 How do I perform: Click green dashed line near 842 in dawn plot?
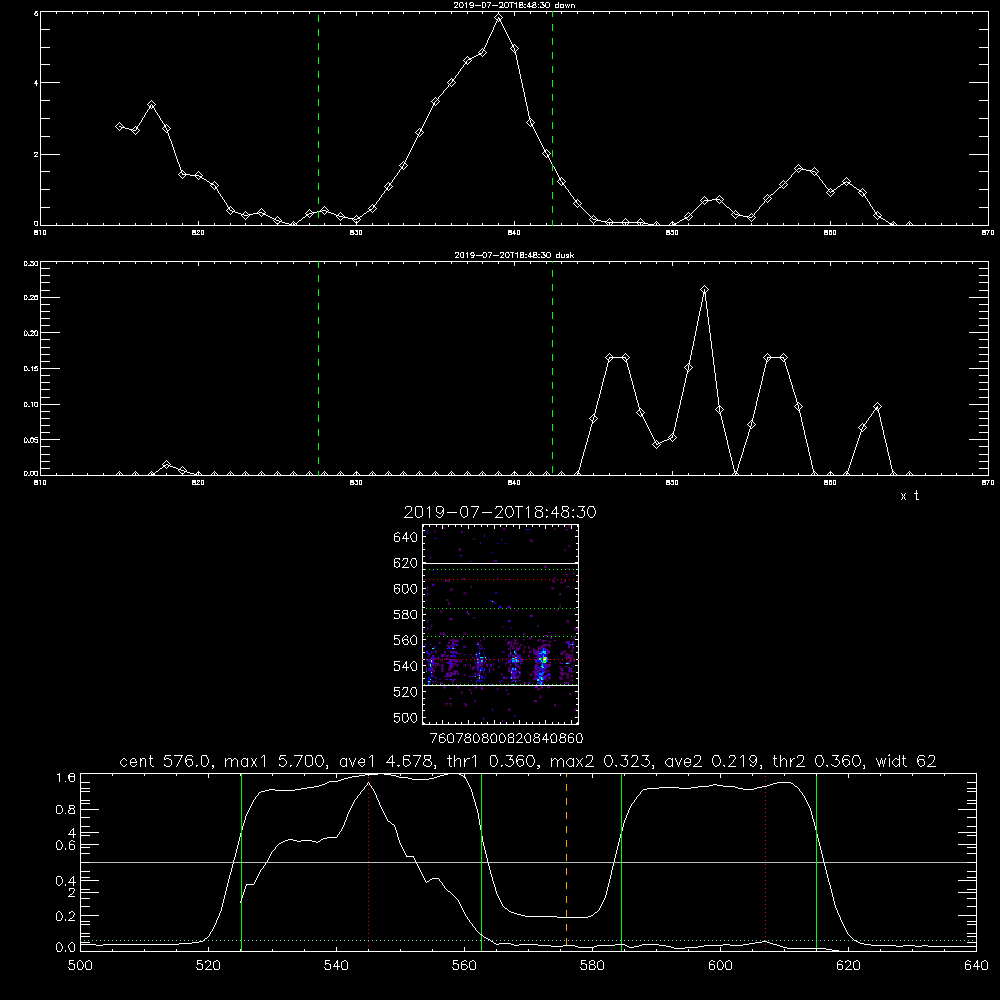click(552, 118)
